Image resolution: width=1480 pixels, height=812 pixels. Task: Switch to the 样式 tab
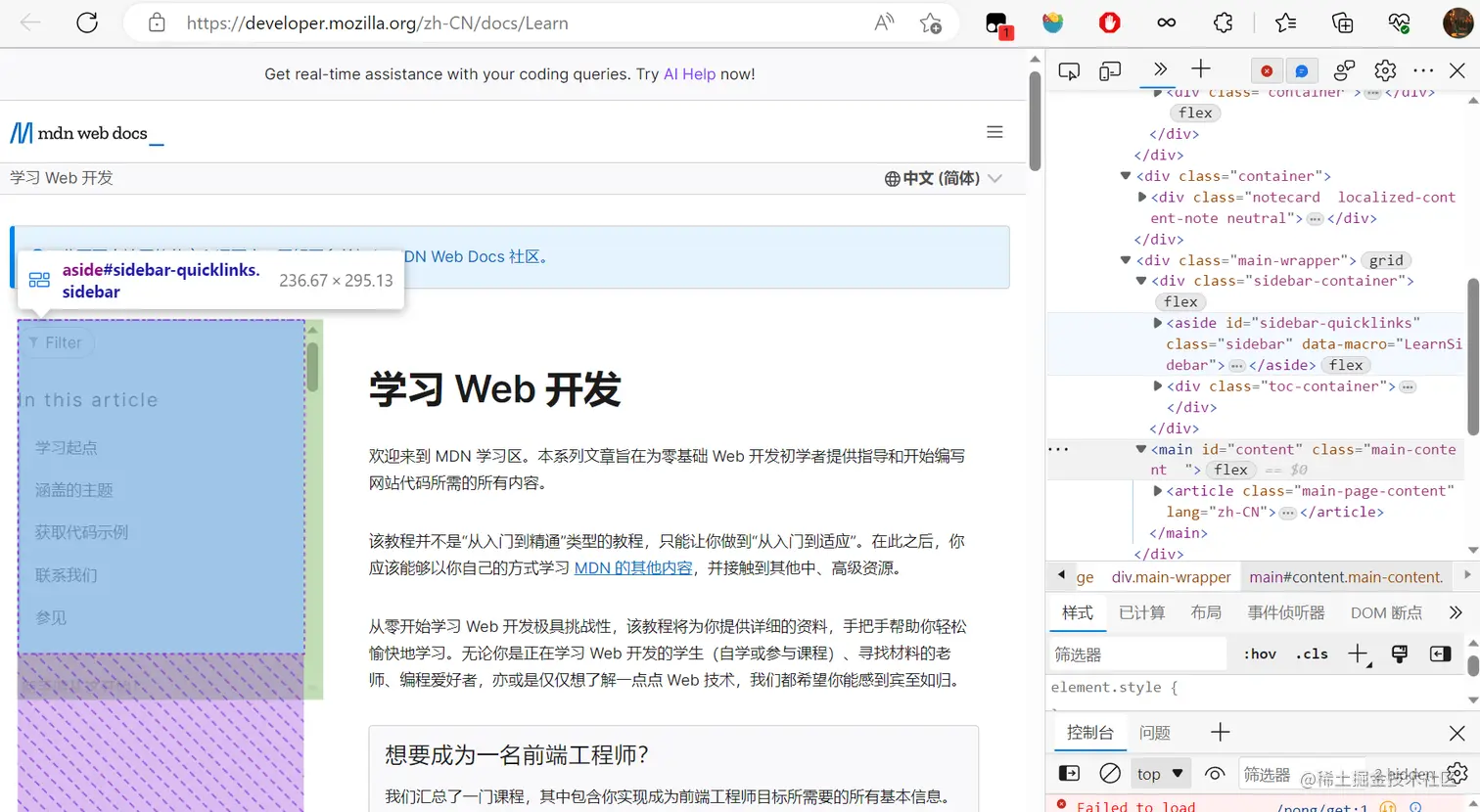1078,612
